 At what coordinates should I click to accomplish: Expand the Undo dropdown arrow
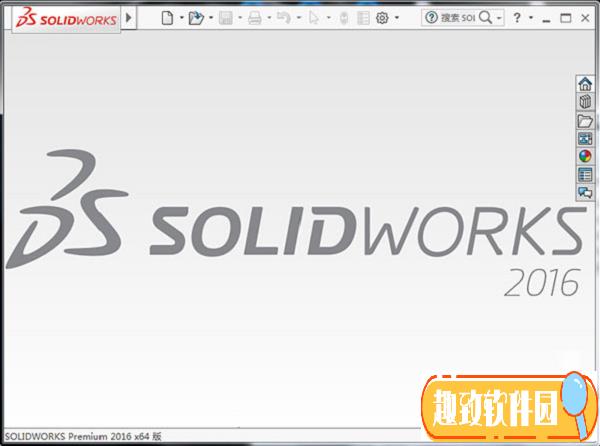[x=299, y=18]
